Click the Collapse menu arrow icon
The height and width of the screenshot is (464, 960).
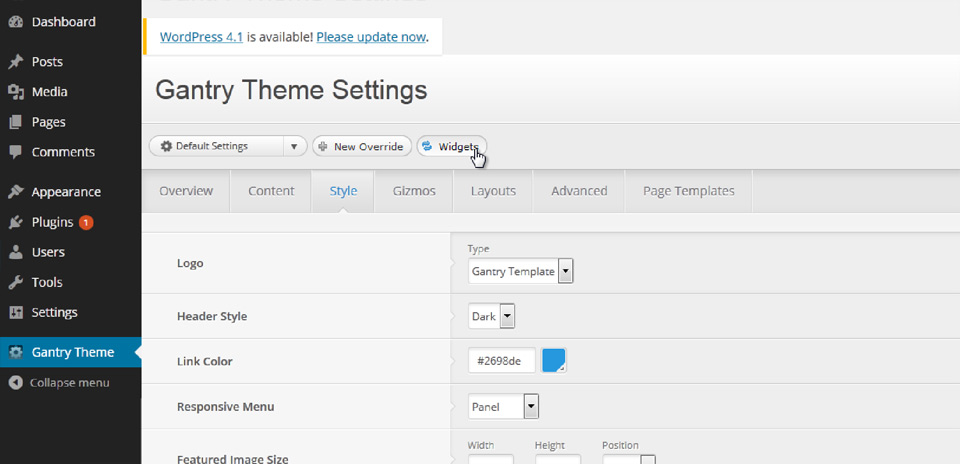pos(16,383)
